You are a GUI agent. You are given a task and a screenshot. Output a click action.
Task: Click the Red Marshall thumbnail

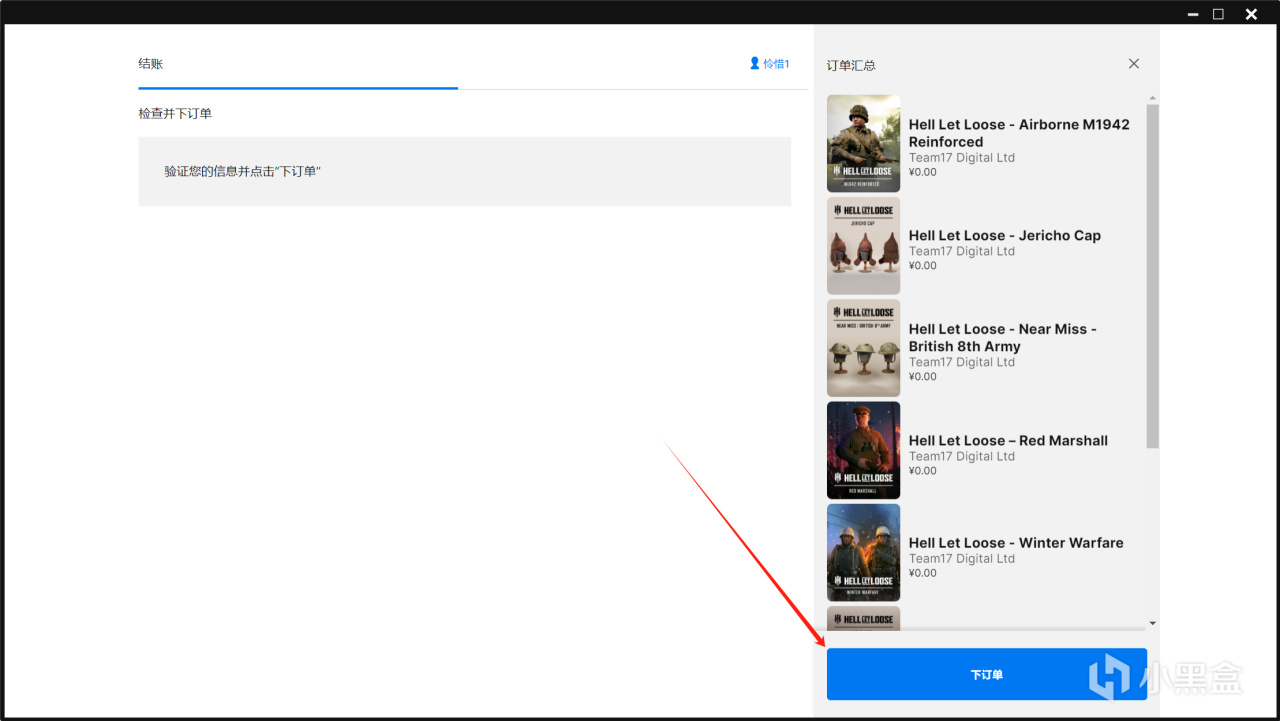pyautogui.click(x=863, y=450)
